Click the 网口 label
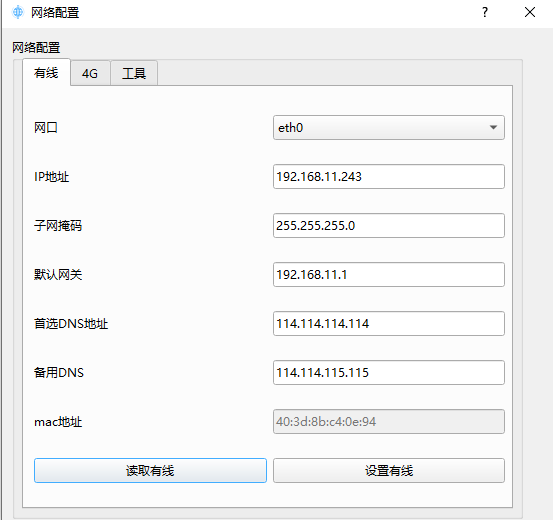The width and height of the screenshot is (553, 520). click(46, 127)
